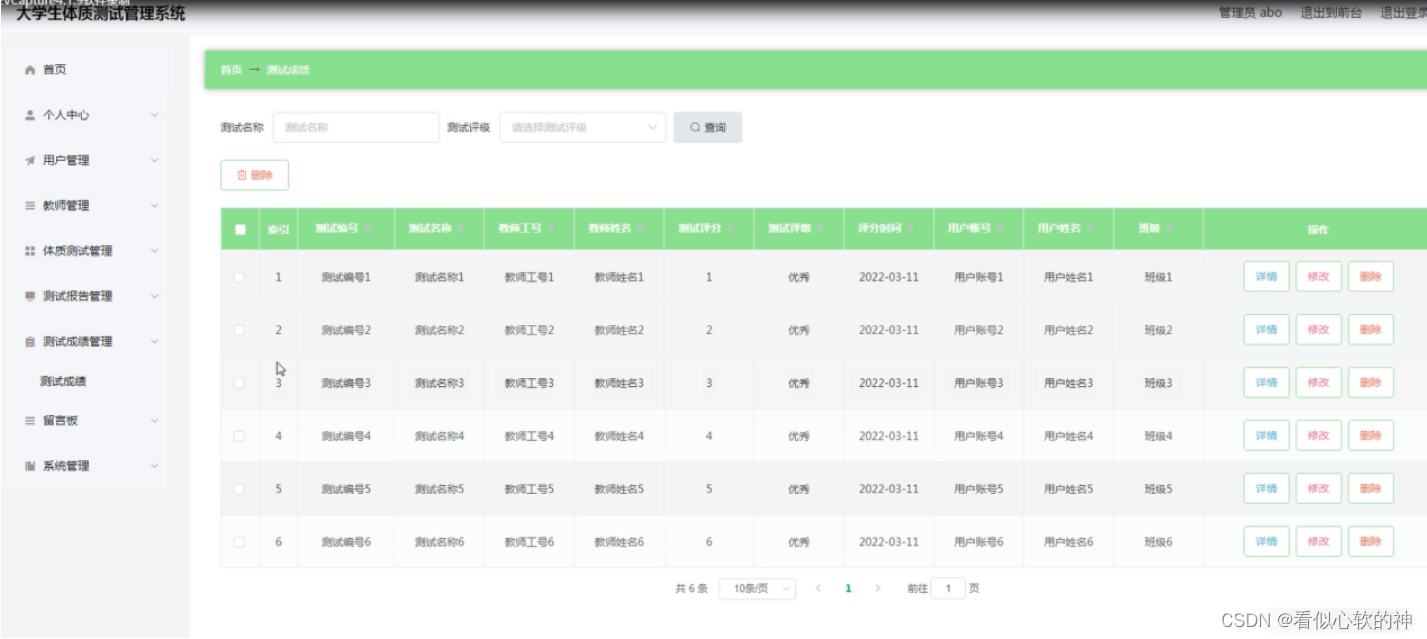Click the sort icon in 测试编号 column header
The width and height of the screenshot is (1427, 639).
click(368, 229)
